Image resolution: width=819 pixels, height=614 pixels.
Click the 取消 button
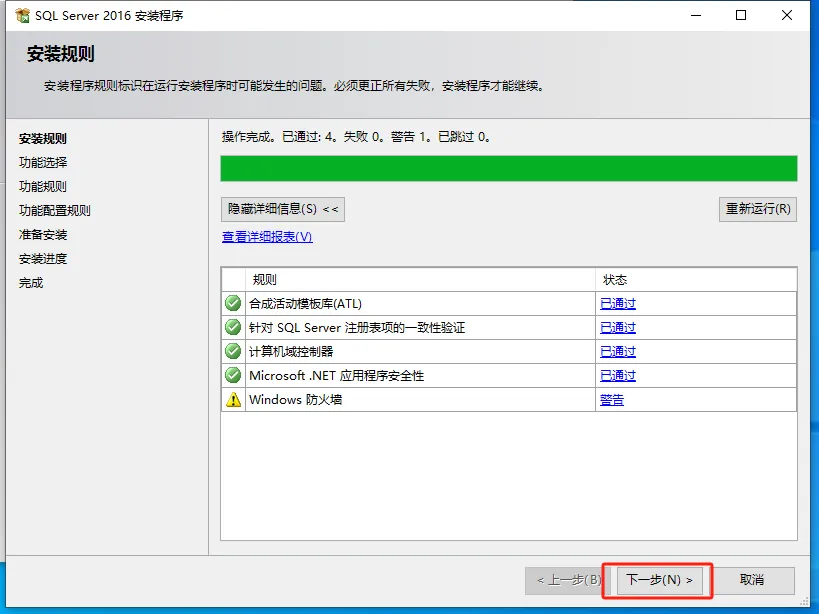point(752,580)
